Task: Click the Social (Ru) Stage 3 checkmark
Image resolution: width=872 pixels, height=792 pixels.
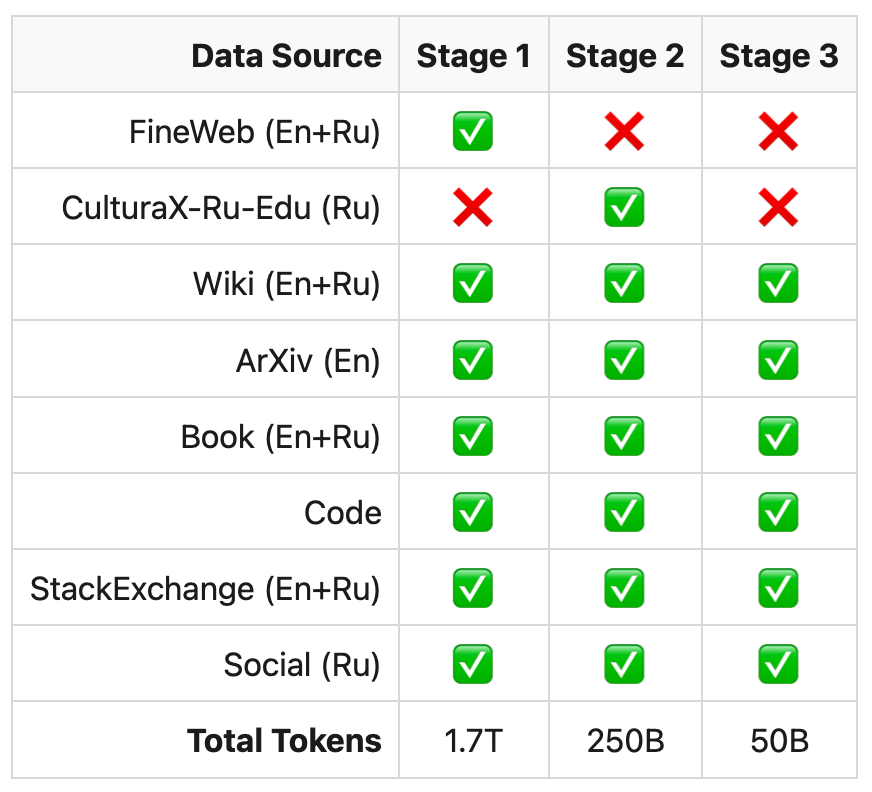Action: coord(778,664)
